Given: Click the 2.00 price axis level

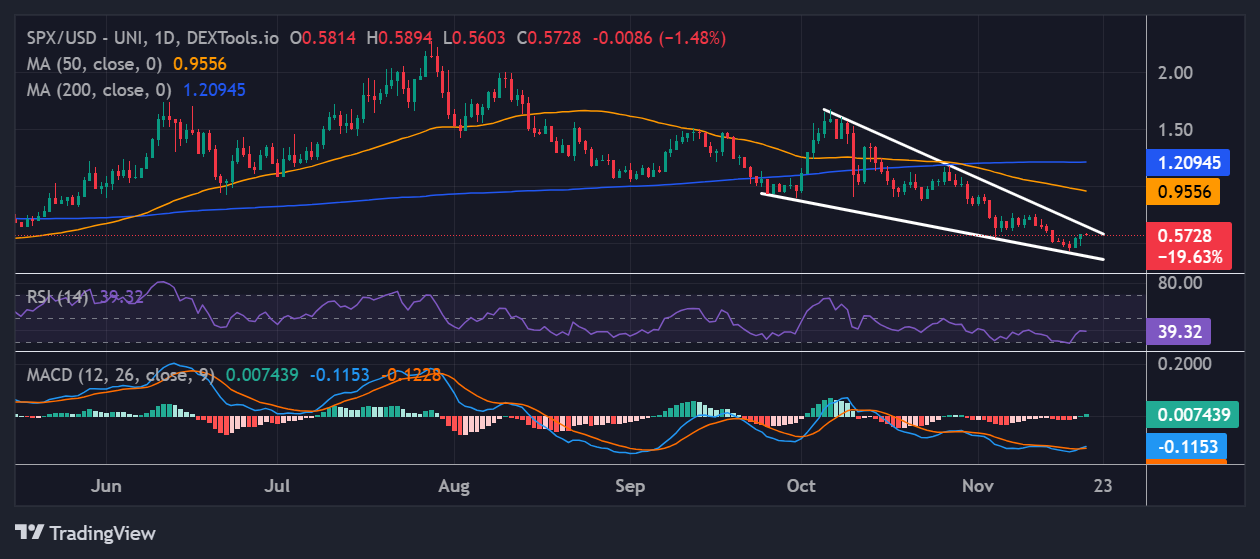Looking at the screenshot, I should [x=1175, y=73].
